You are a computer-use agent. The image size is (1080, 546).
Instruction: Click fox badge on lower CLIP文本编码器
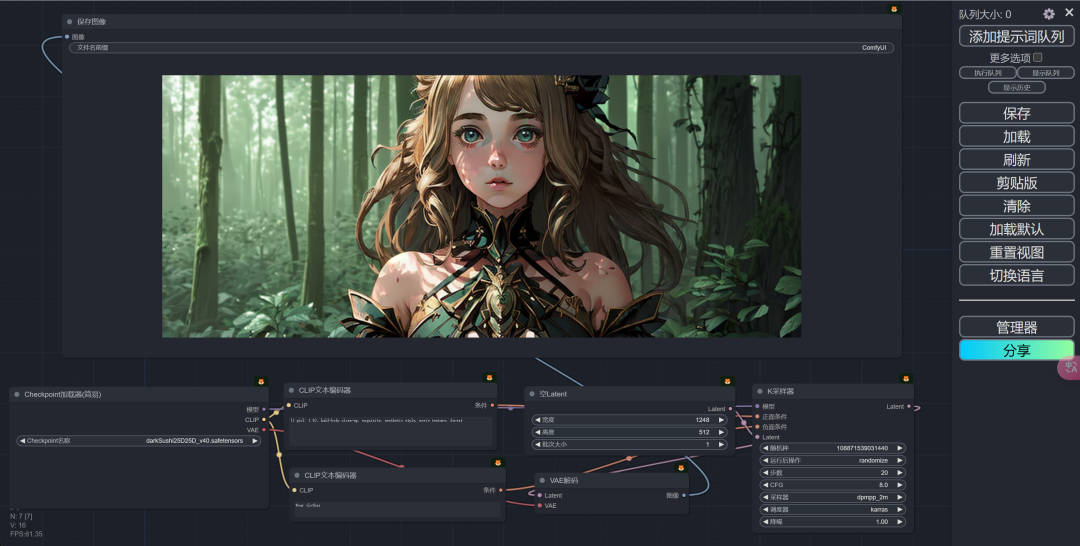[x=497, y=463]
